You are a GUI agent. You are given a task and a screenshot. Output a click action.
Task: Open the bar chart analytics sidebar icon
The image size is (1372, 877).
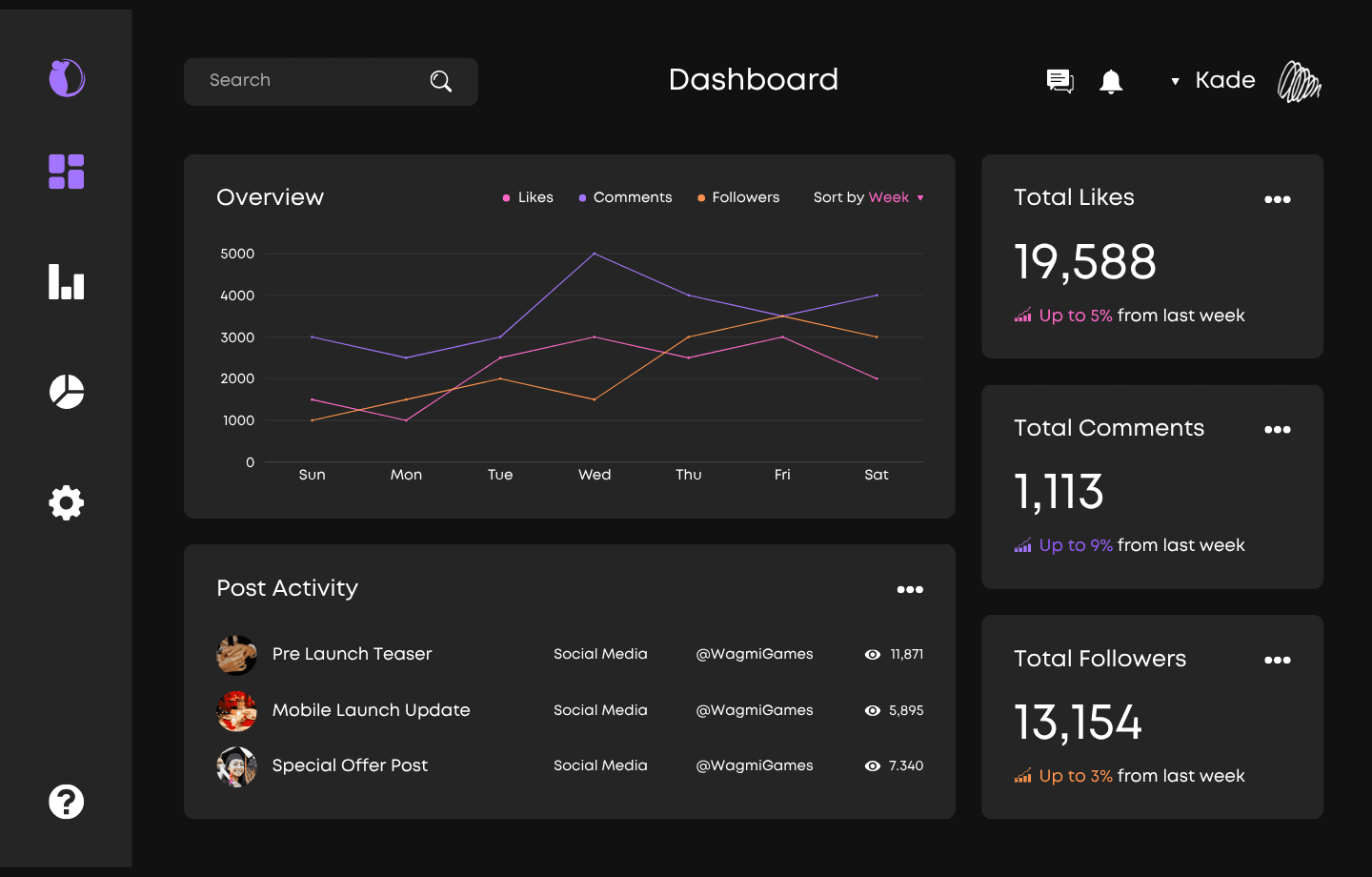pos(67,282)
